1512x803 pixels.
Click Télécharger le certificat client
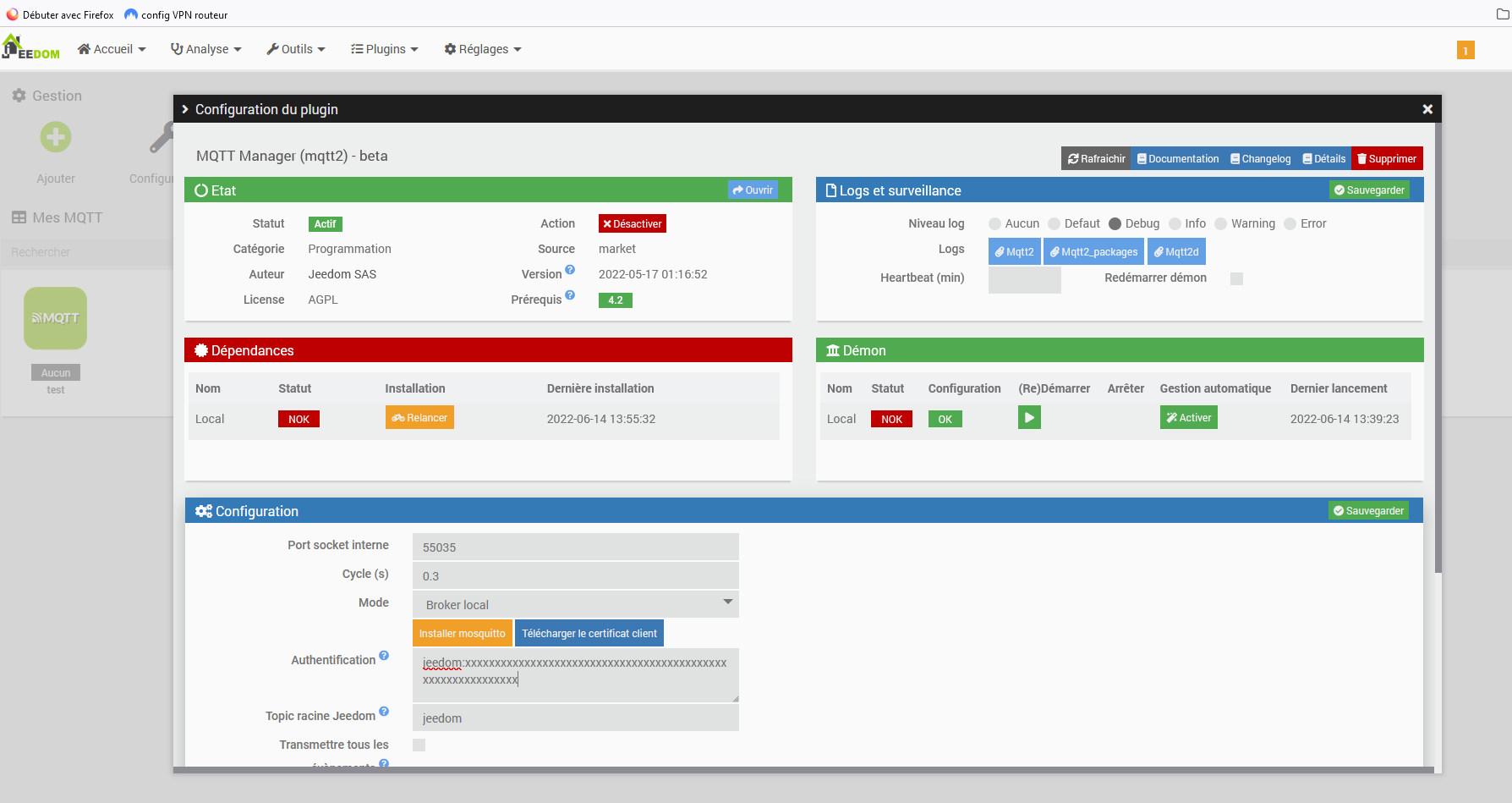[589, 633]
